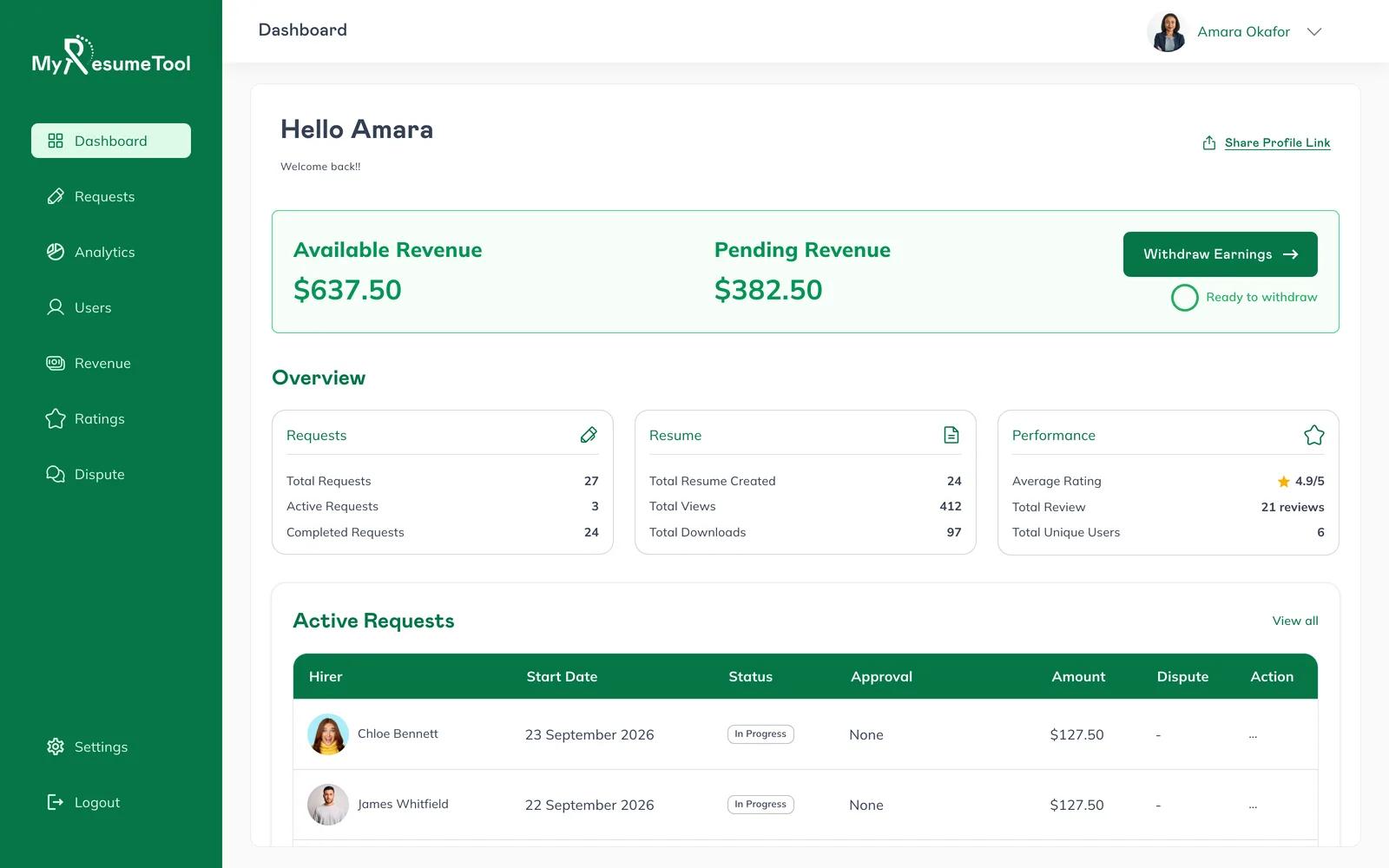Click the Settings gear icon in sidebar
Image resolution: width=1389 pixels, height=868 pixels.
tap(56, 746)
